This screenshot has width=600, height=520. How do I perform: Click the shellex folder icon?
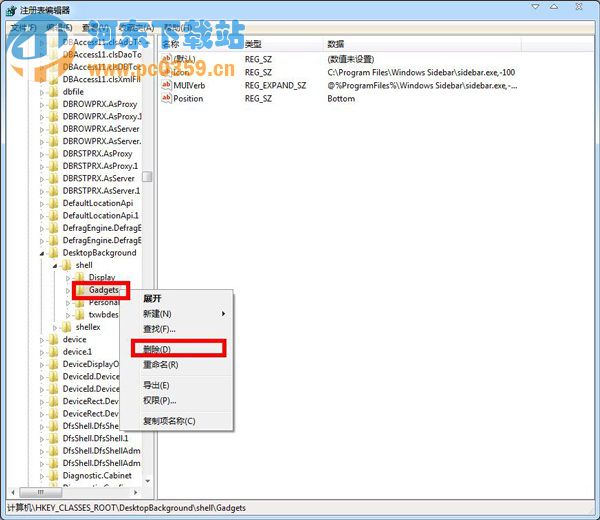click(67, 327)
